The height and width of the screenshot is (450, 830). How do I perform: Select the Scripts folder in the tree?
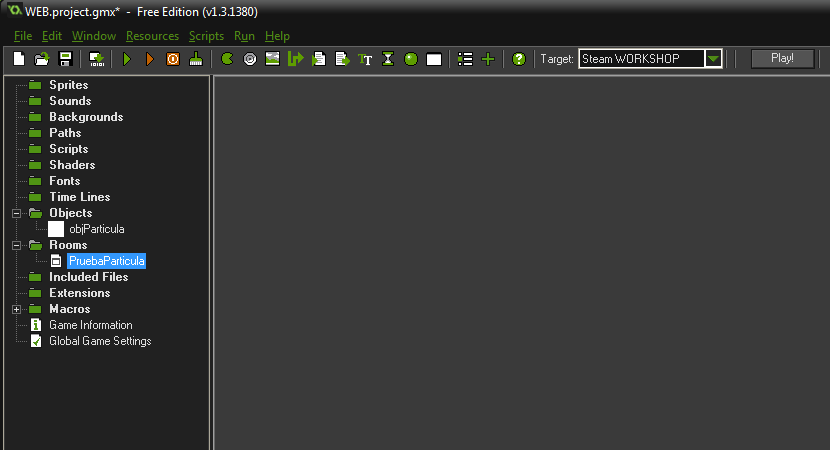[x=69, y=149]
